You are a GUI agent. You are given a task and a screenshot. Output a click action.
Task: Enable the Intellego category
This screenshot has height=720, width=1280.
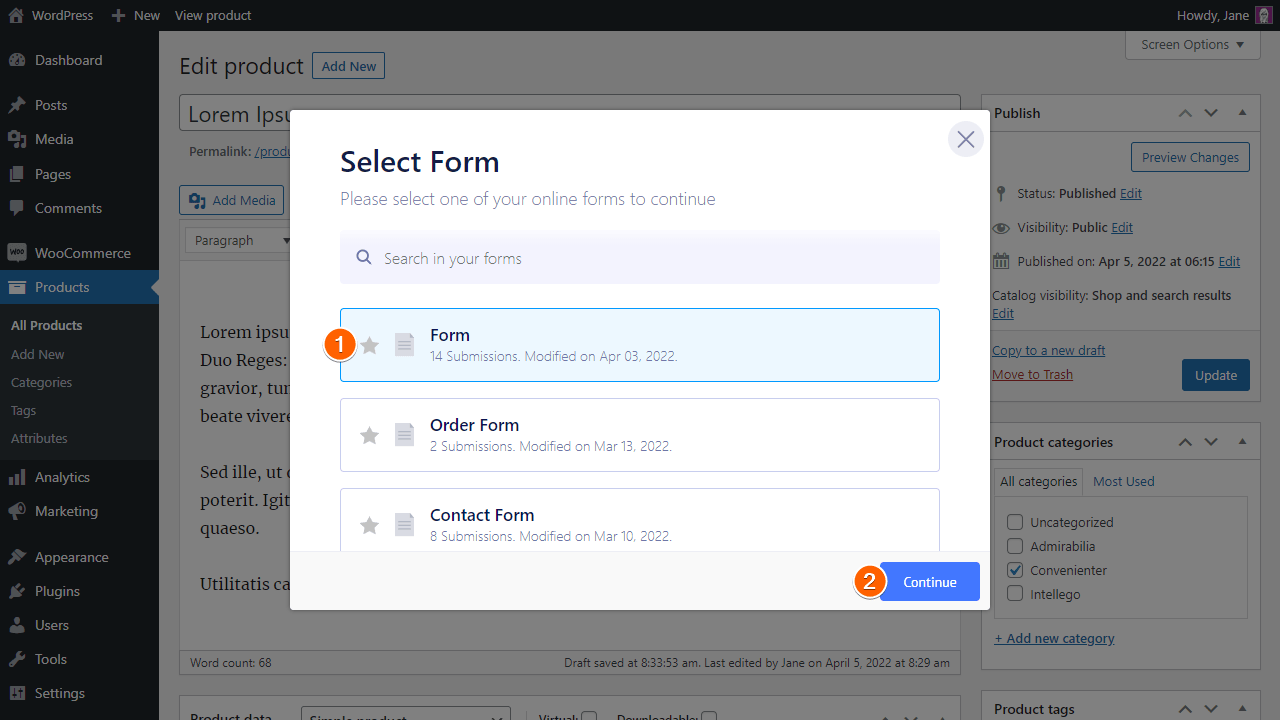pos(1015,593)
